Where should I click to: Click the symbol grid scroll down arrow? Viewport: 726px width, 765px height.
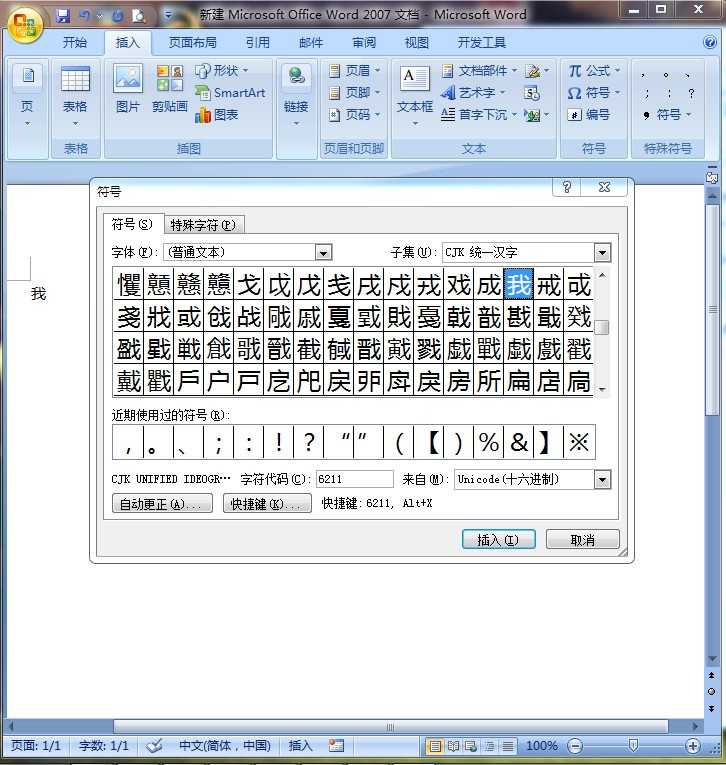(x=603, y=389)
